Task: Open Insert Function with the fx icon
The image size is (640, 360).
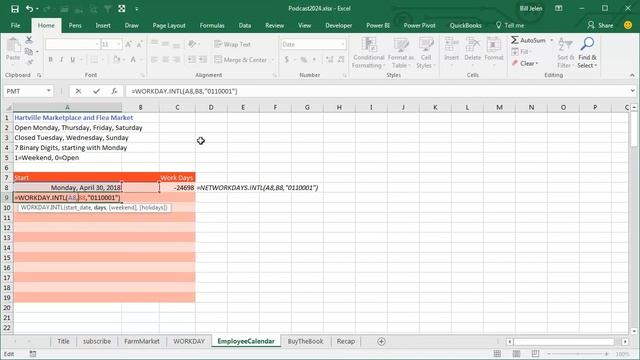Action: (114, 91)
